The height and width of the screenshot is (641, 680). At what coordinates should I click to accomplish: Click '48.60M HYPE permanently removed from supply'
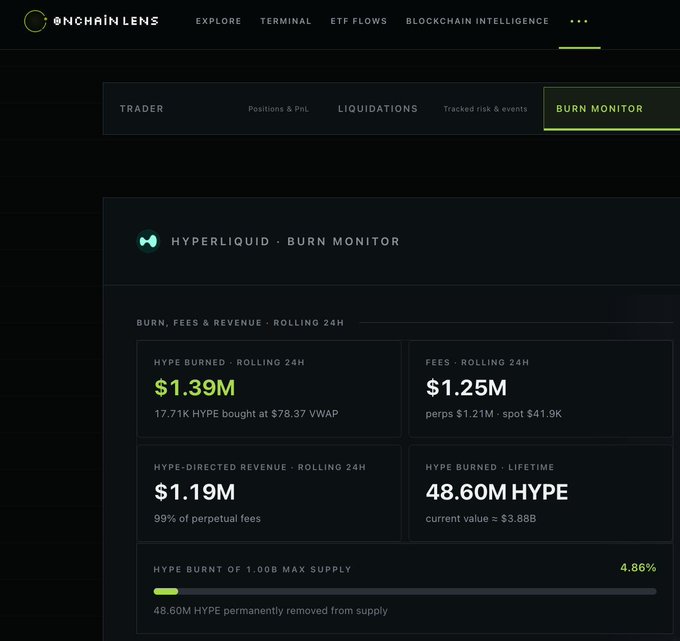[x=270, y=611]
